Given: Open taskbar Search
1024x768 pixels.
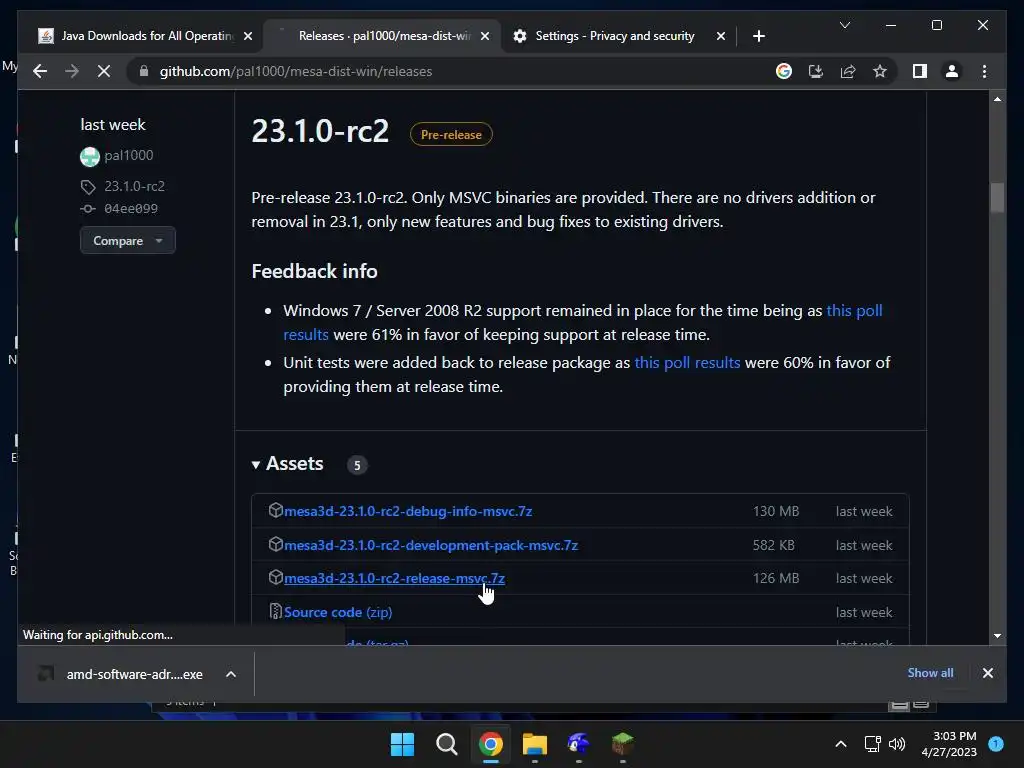Looking at the screenshot, I should coord(447,744).
